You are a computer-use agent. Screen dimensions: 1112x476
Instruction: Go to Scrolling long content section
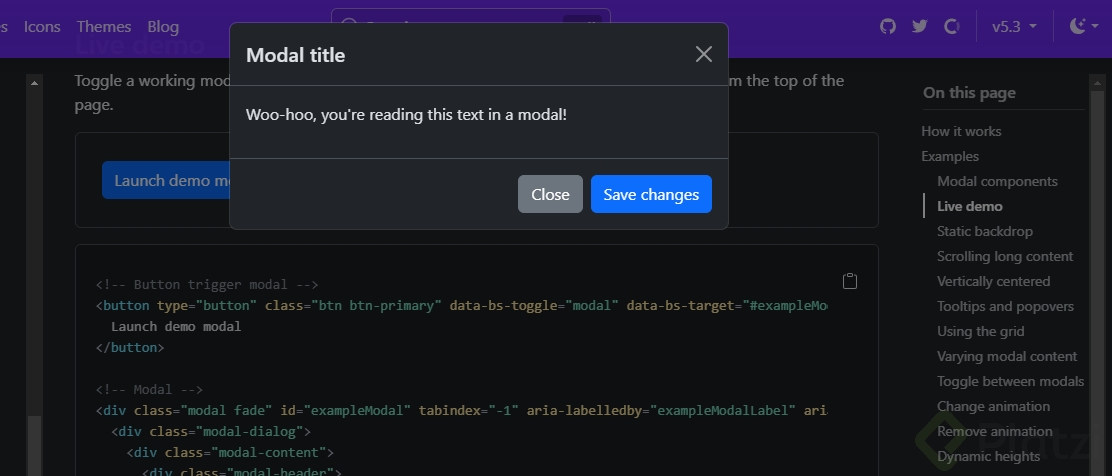(1005, 256)
